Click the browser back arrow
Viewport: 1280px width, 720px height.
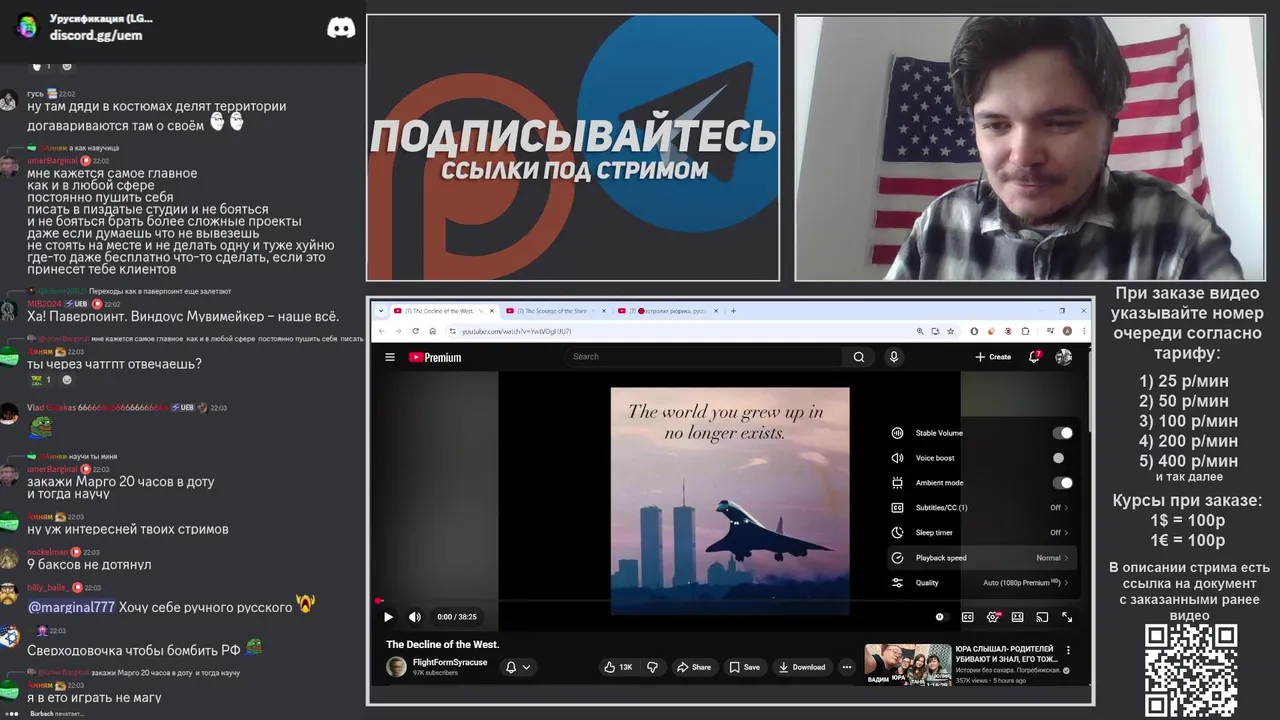click(x=380, y=331)
